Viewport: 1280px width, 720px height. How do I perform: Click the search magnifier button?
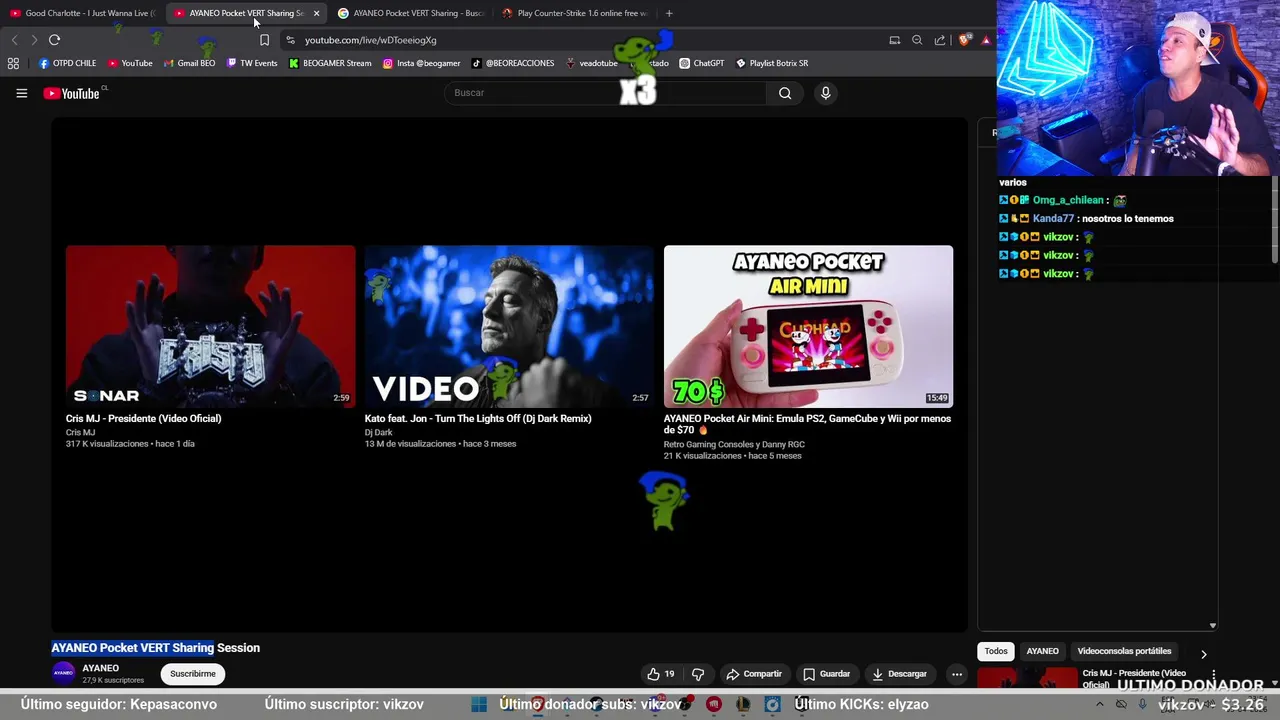coord(785,93)
